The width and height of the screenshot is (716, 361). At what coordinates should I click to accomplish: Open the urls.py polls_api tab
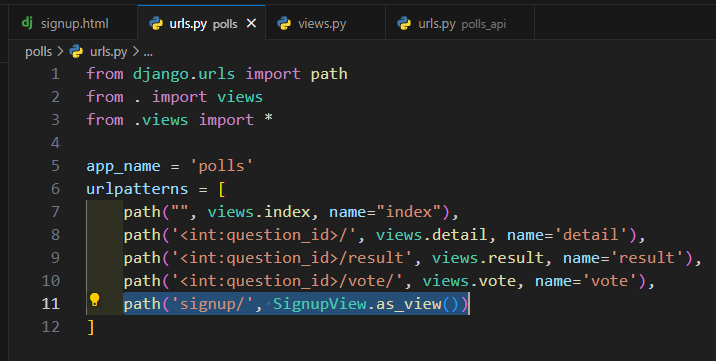click(x=460, y=23)
